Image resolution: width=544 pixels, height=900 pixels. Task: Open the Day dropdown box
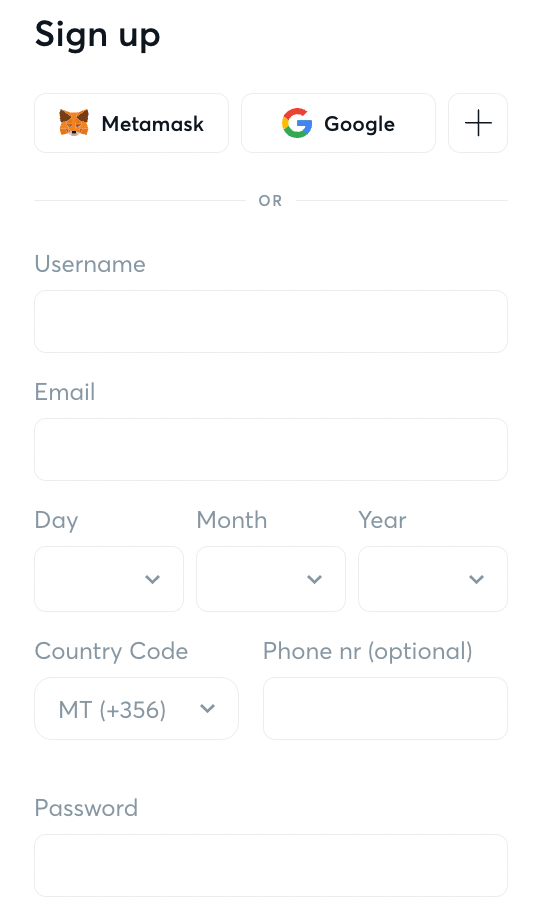pos(109,579)
